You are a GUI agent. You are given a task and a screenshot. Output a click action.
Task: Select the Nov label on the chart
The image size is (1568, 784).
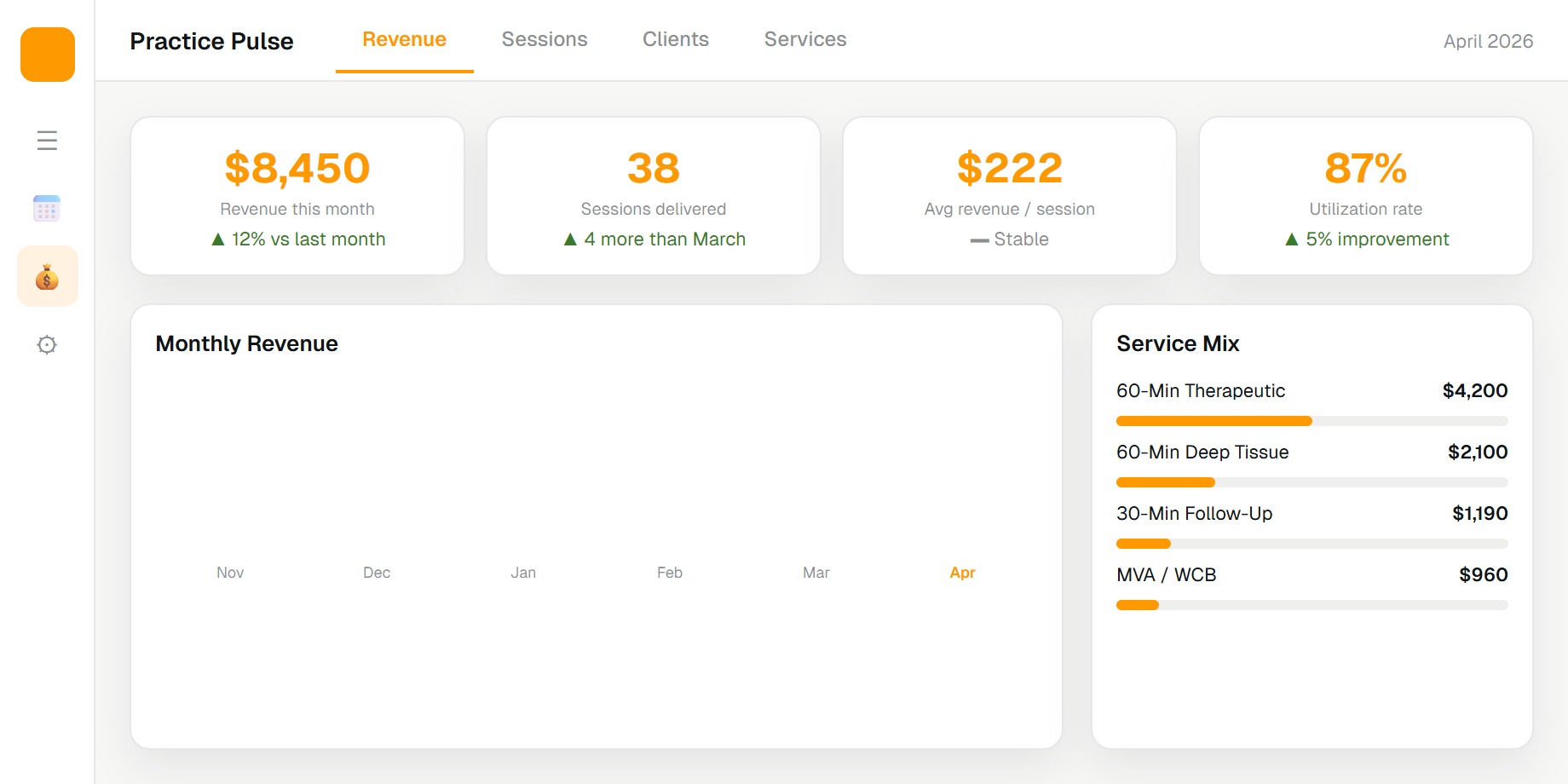(x=230, y=573)
